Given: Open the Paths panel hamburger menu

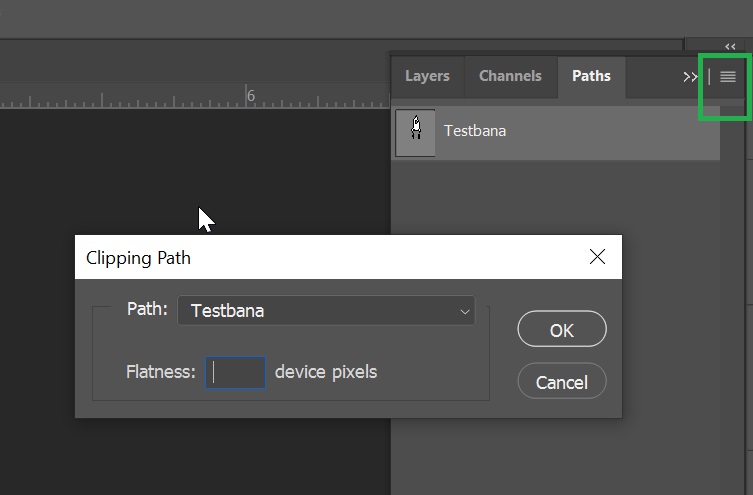Looking at the screenshot, I should coord(727,77).
